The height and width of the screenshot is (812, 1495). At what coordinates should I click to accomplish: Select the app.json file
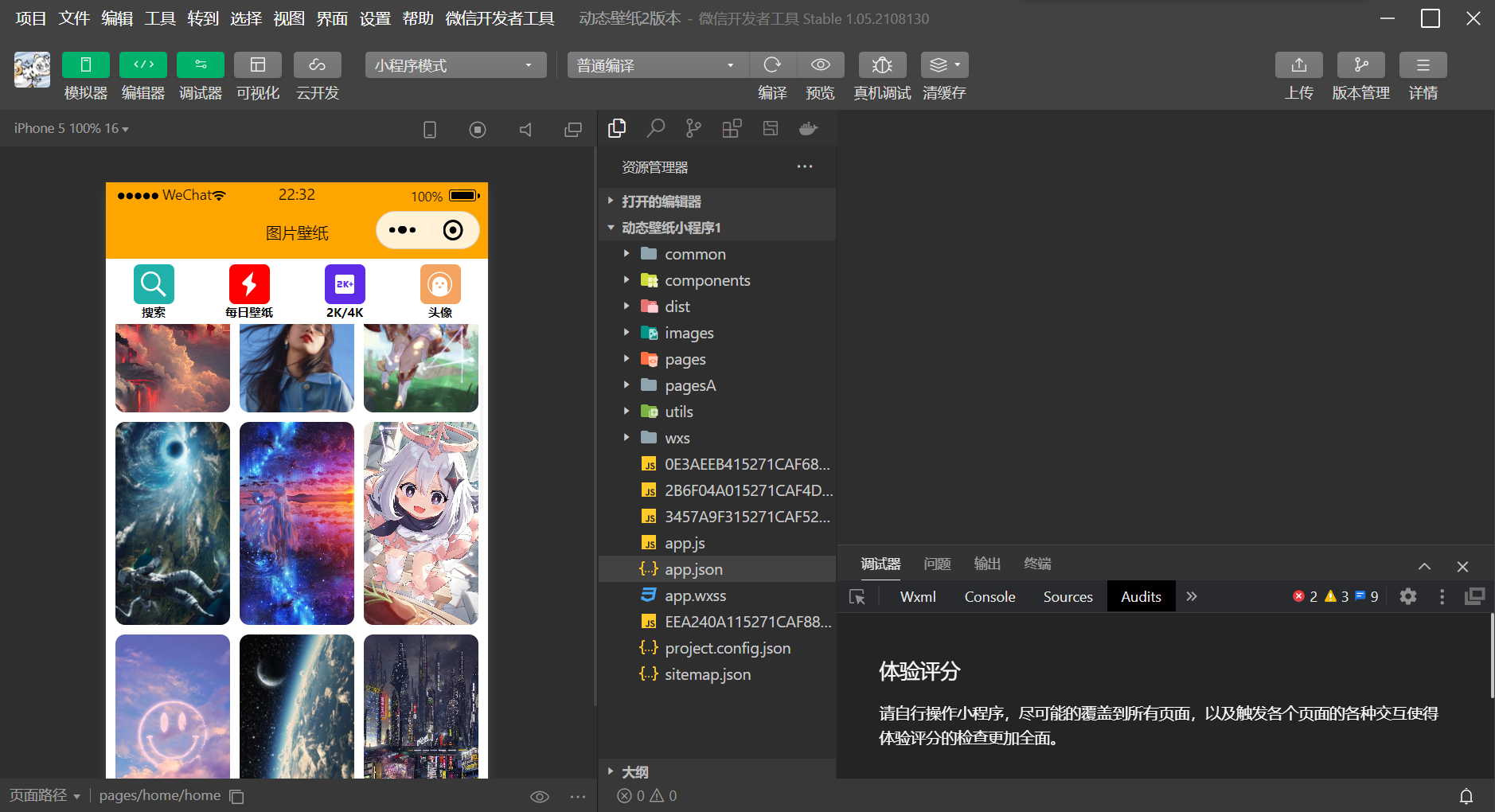pos(693,568)
